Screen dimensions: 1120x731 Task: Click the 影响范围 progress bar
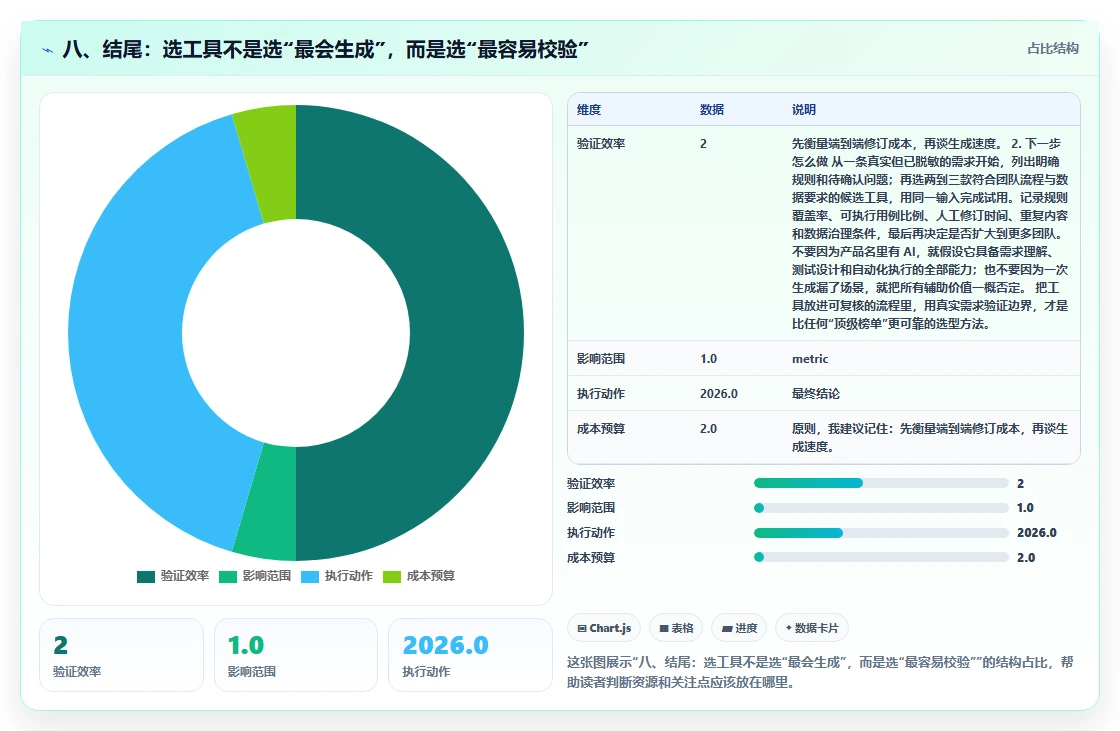(881, 508)
